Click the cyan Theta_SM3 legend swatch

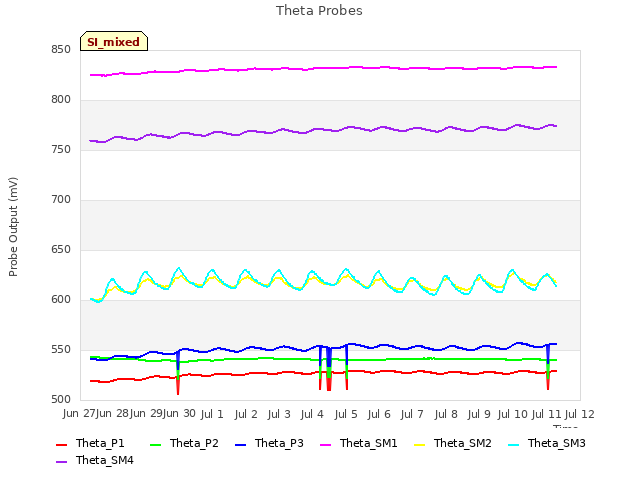[x=513, y=444]
